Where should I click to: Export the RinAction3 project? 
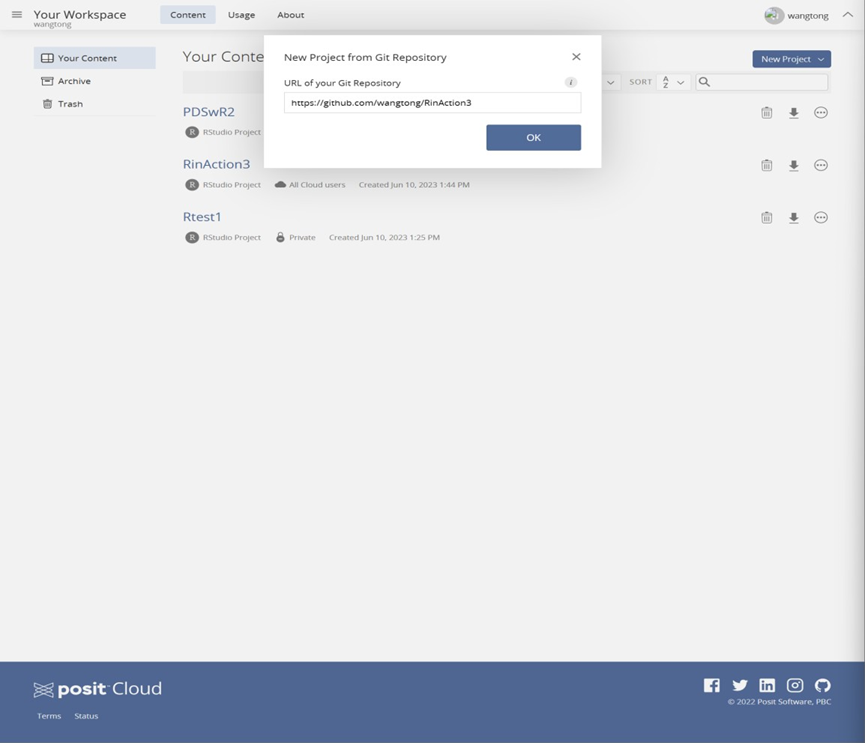[x=793, y=165]
